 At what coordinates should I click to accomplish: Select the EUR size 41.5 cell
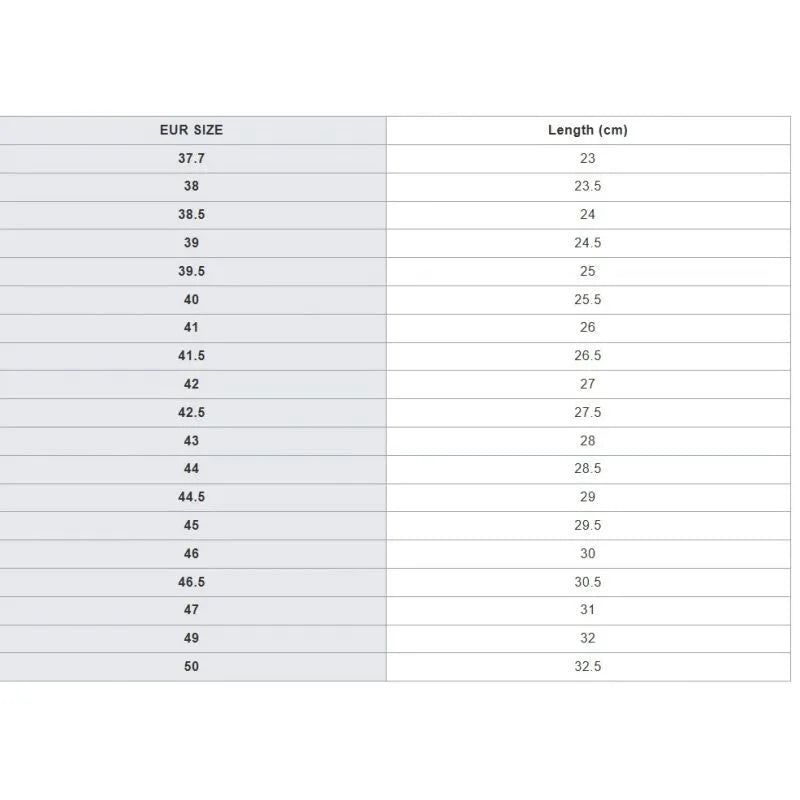pos(191,356)
